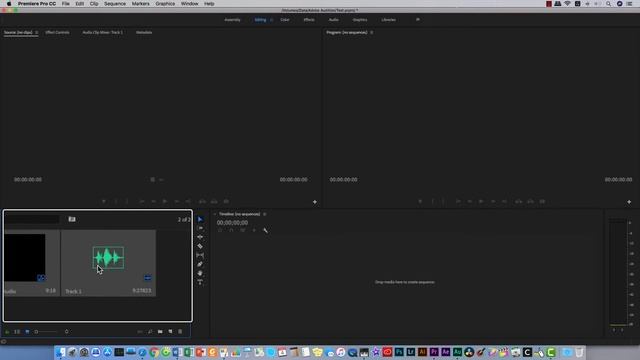Open the Graphics menu
This screenshot has width=640, height=360.
coord(165,4)
